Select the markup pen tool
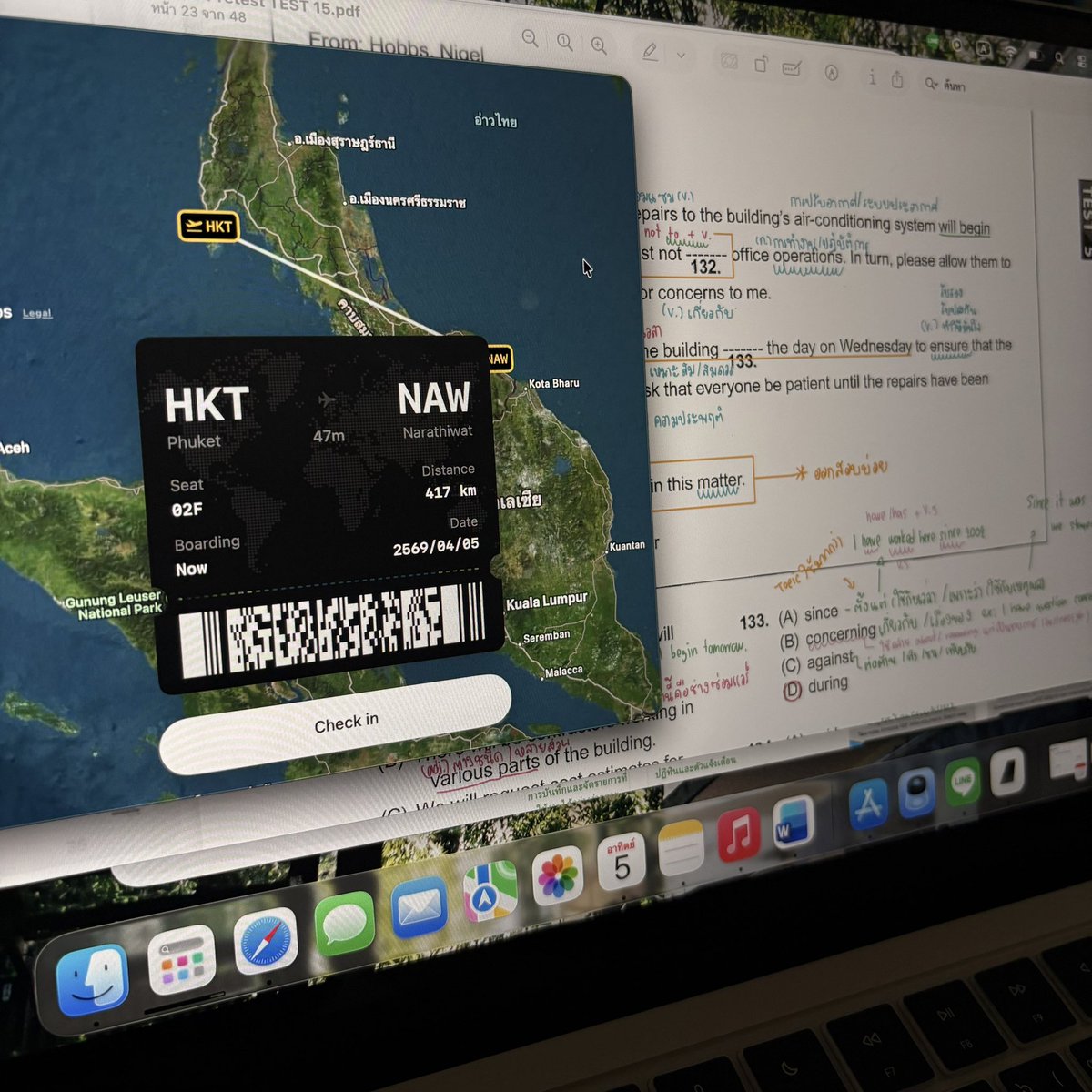 [x=650, y=51]
